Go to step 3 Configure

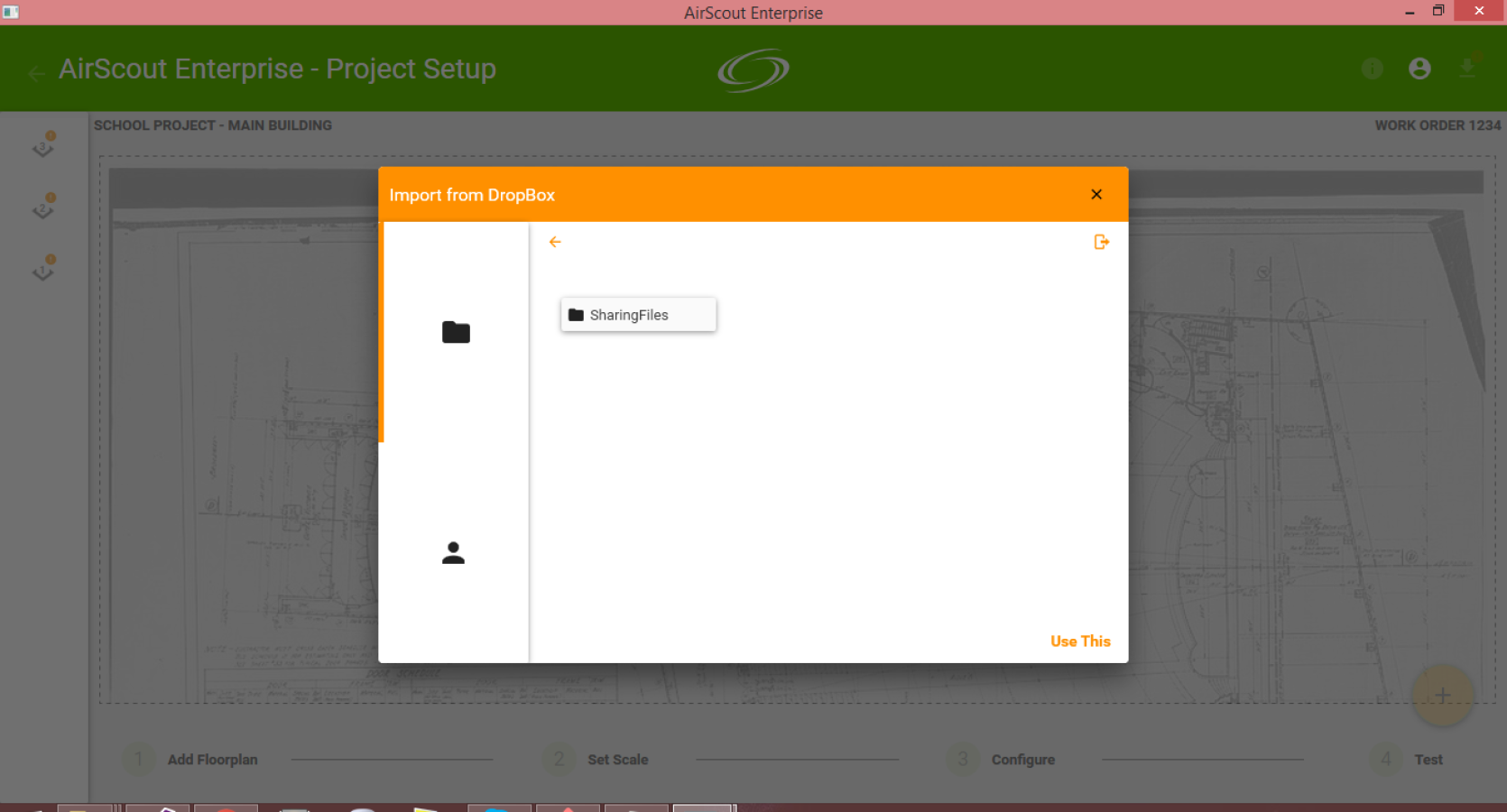1001,760
